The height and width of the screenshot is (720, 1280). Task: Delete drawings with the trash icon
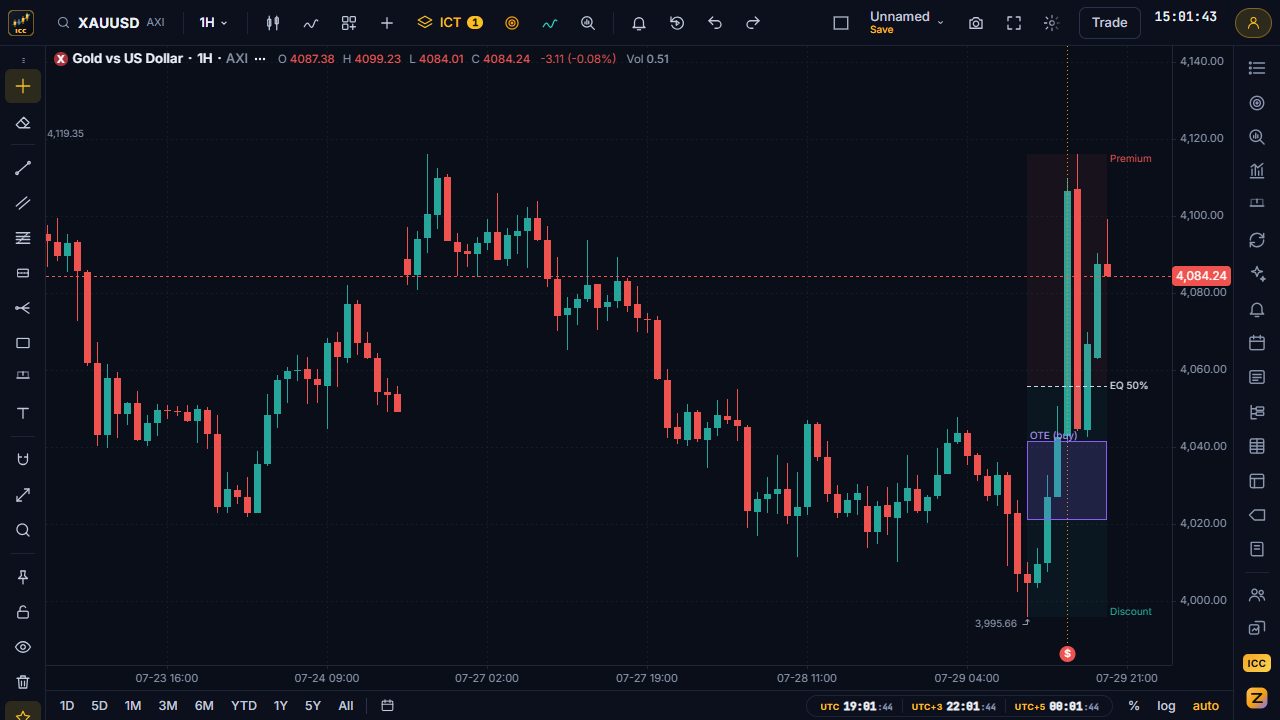point(23,682)
